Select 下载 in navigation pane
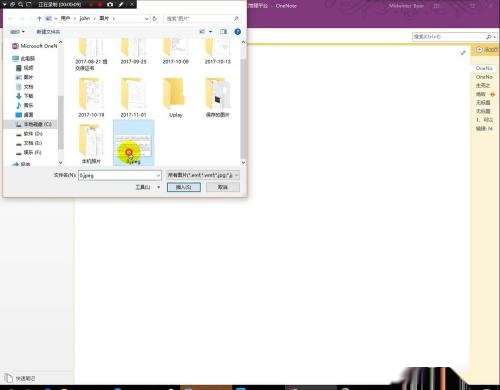 click(25, 96)
